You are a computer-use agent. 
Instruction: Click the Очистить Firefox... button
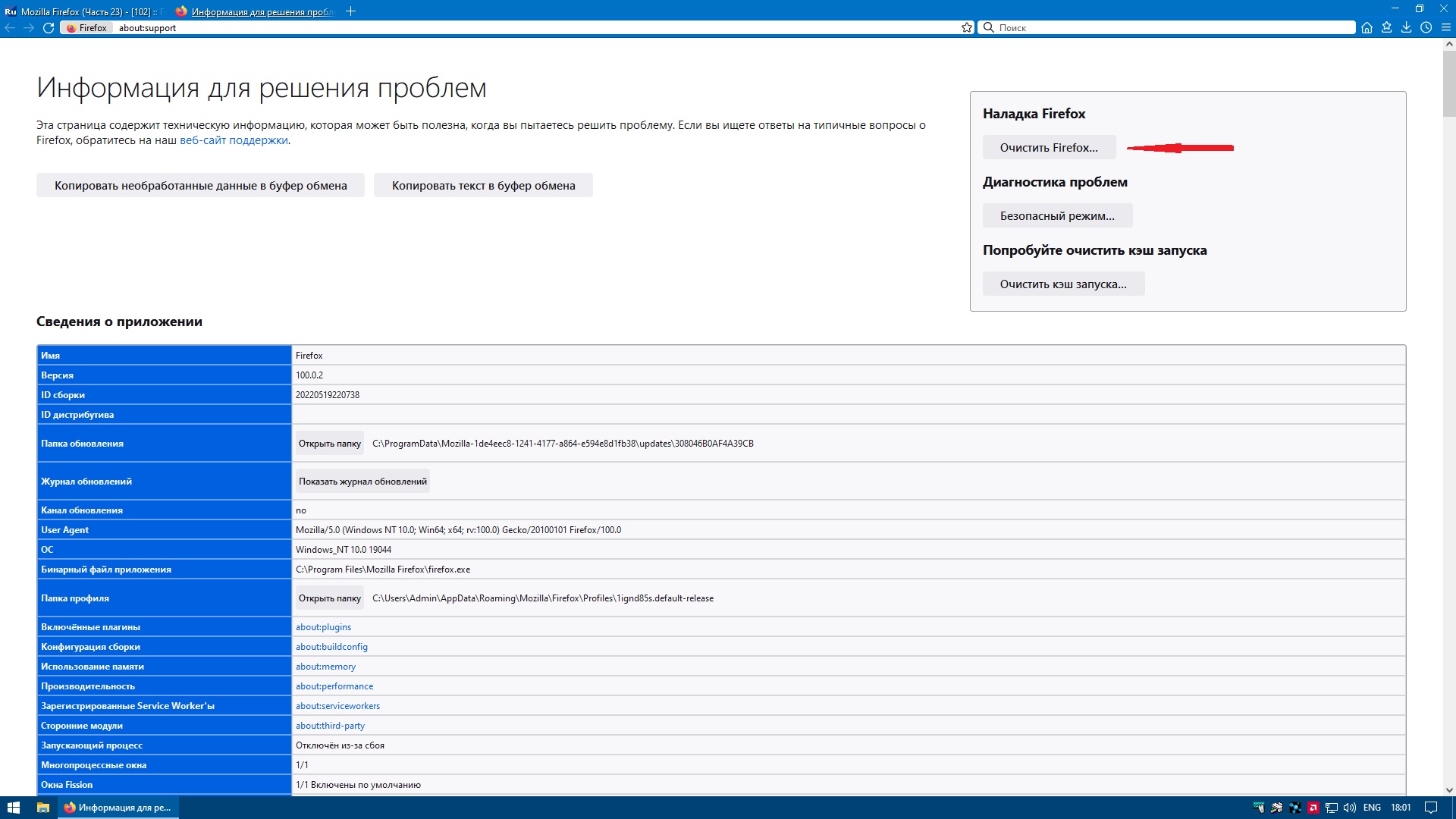point(1049,147)
